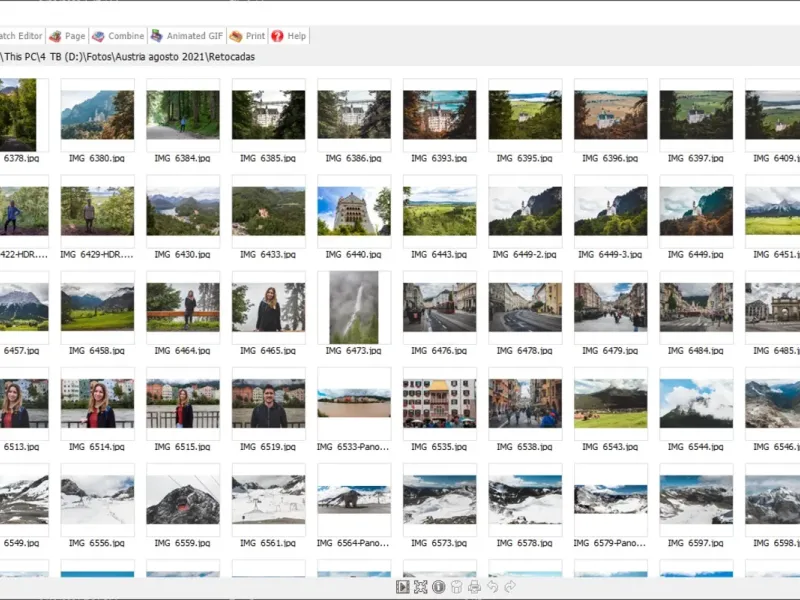Select the IMG_6597 thumbnail
The width and height of the screenshot is (800, 600).
[x=696, y=499]
